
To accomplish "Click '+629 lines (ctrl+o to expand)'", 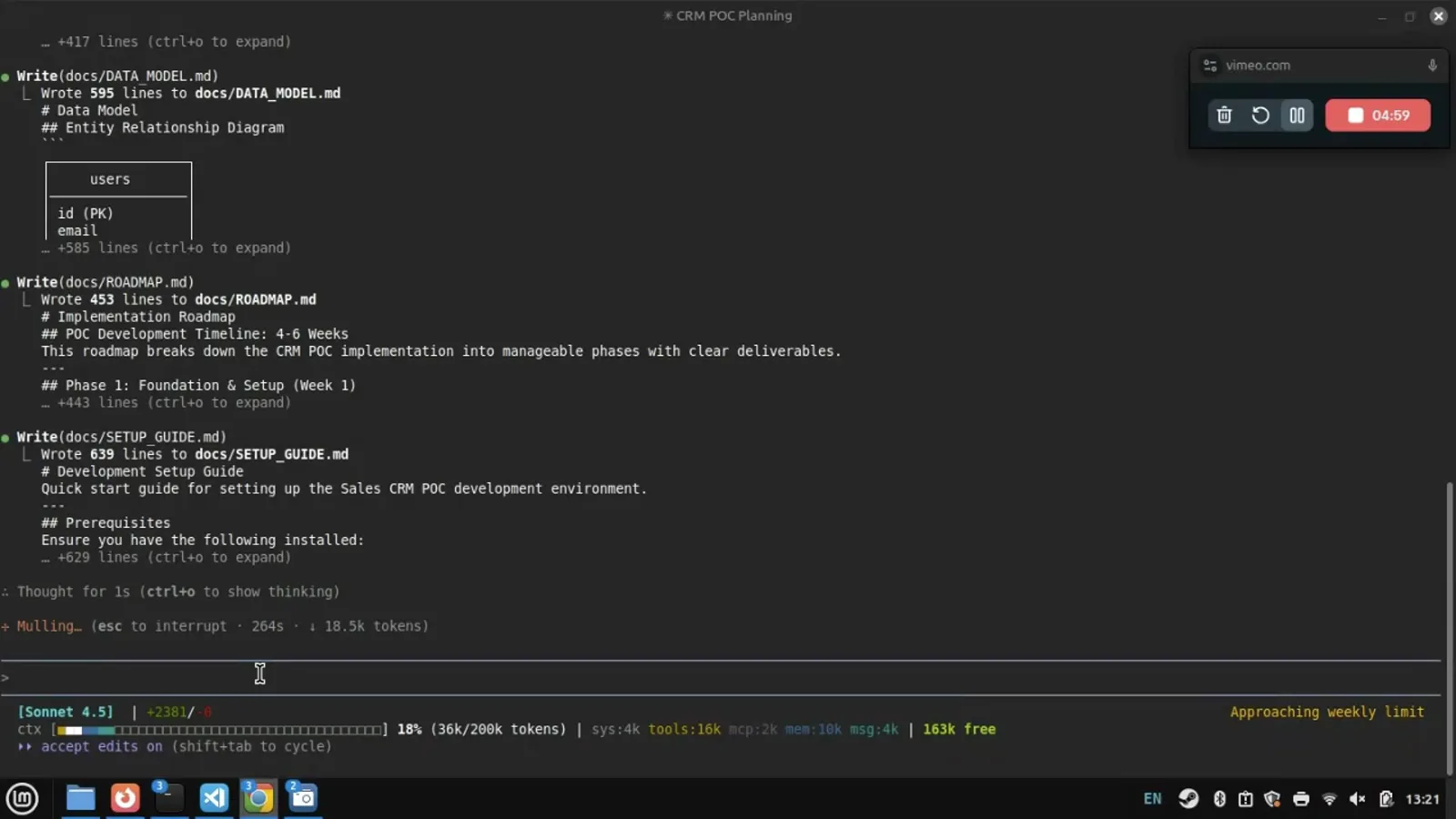I will pos(174,557).
